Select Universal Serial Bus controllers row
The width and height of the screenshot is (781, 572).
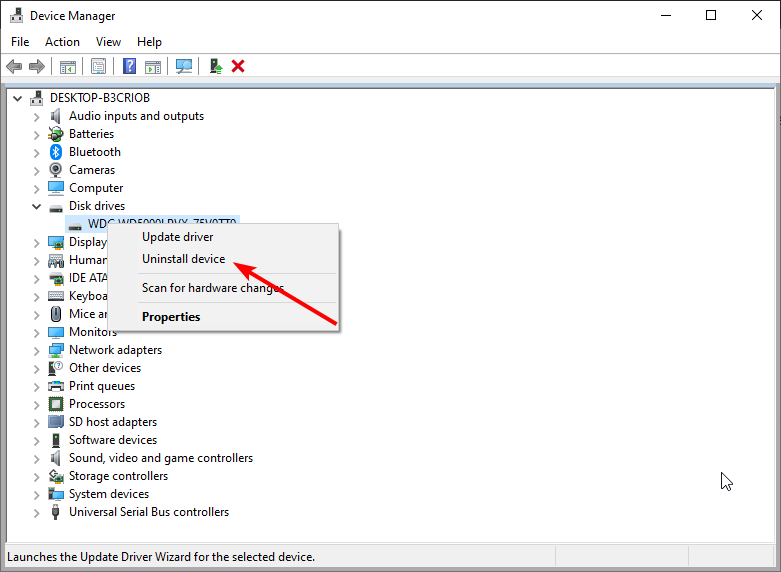[x=148, y=512]
